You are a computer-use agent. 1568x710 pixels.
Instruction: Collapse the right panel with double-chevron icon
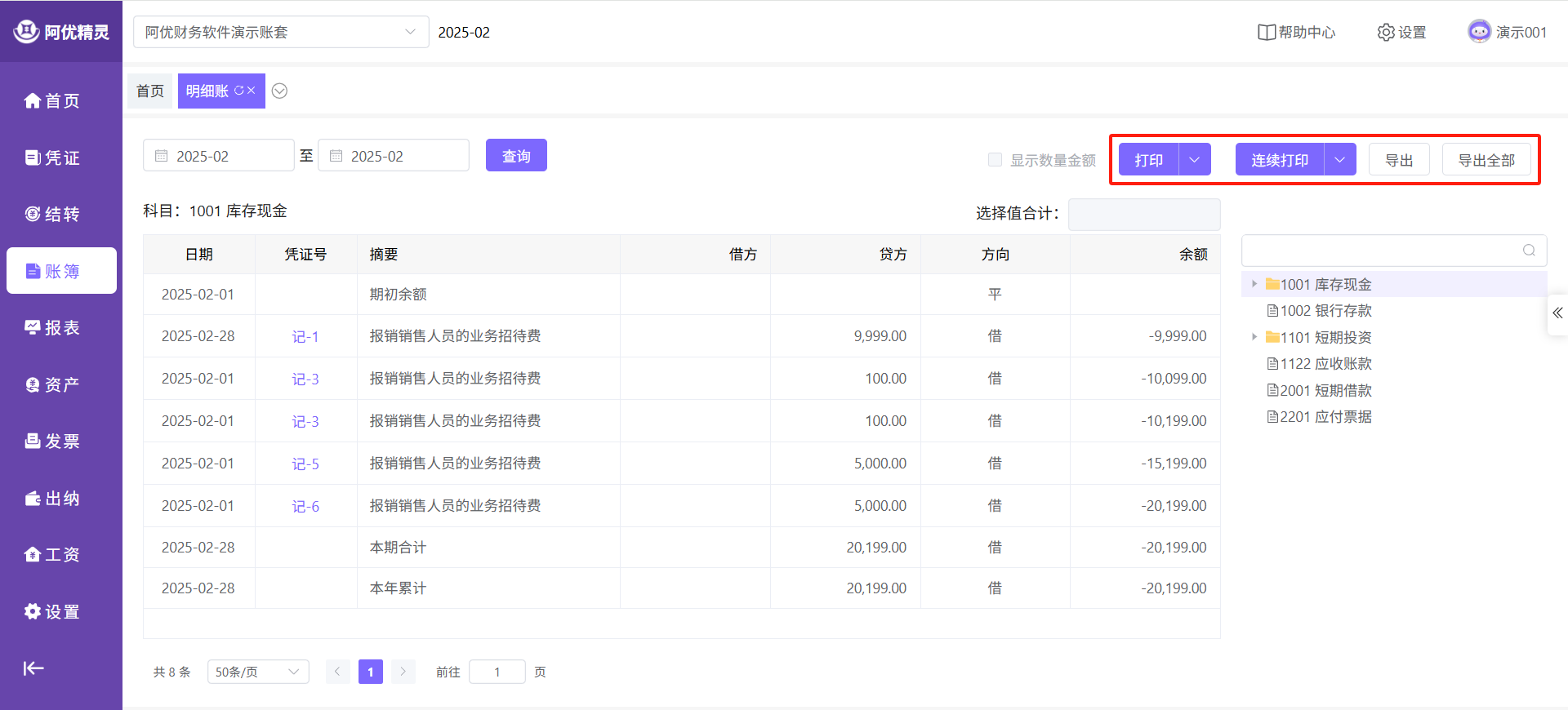click(1557, 313)
